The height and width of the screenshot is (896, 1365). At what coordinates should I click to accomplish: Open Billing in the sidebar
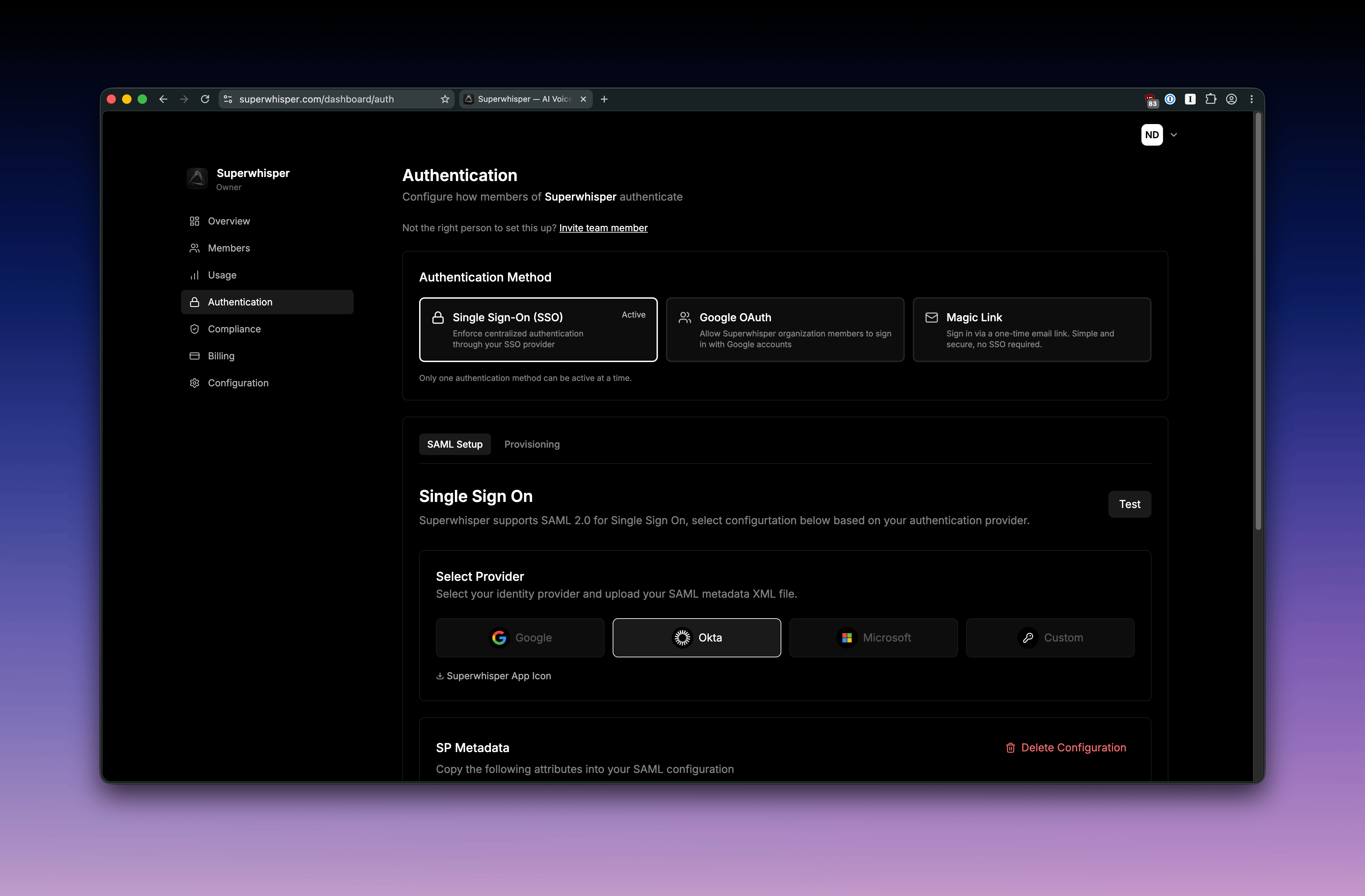(x=267, y=356)
